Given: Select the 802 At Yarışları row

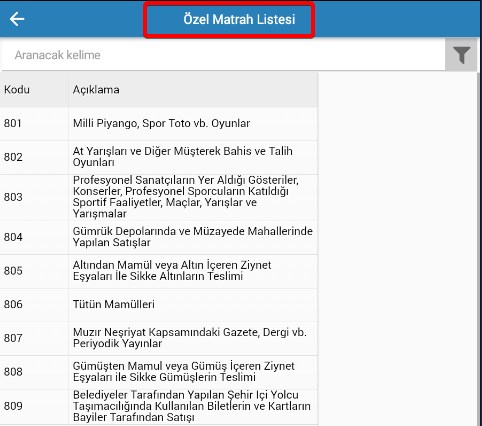Looking at the screenshot, I should tap(159, 157).
